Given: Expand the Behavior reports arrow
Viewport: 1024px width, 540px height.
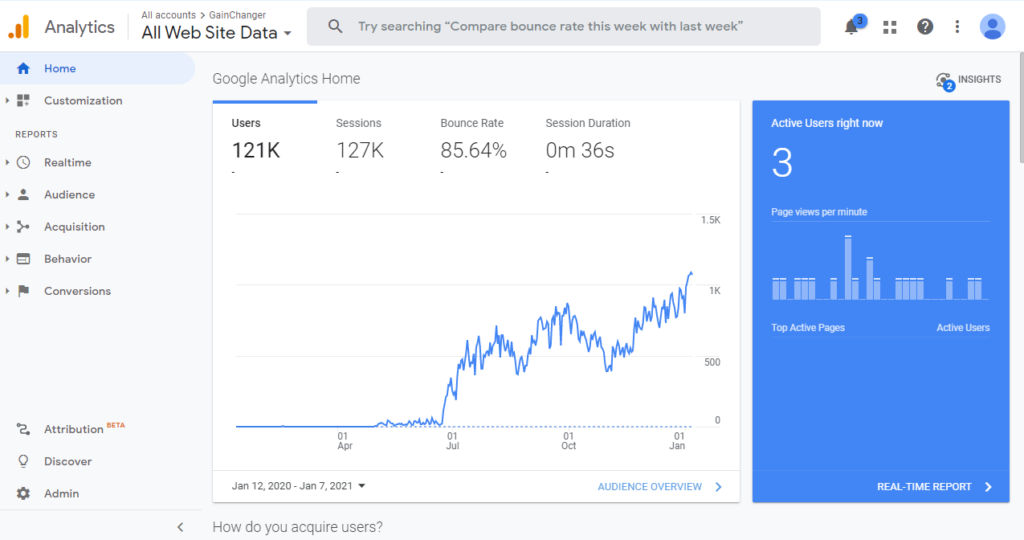Looking at the screenshot, I should point(7,259).
